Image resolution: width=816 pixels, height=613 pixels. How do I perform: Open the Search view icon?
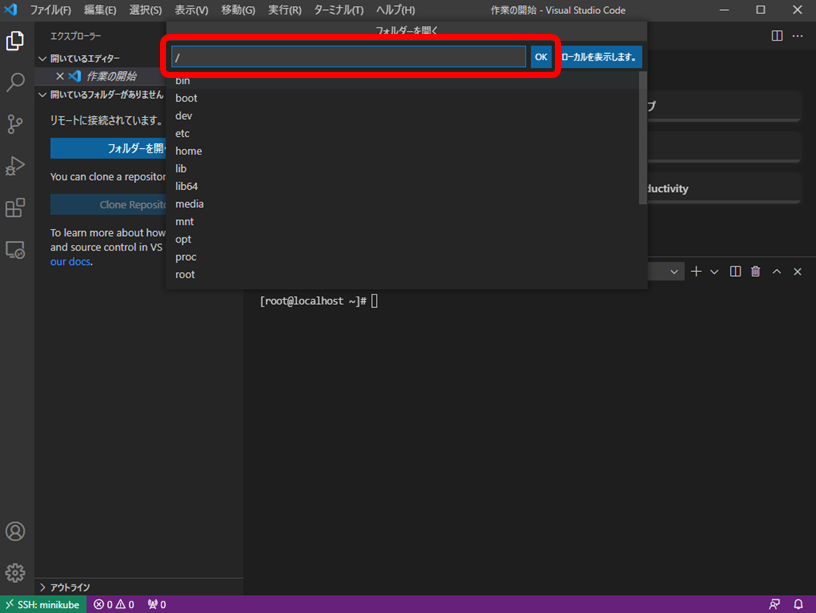point(15,82)
